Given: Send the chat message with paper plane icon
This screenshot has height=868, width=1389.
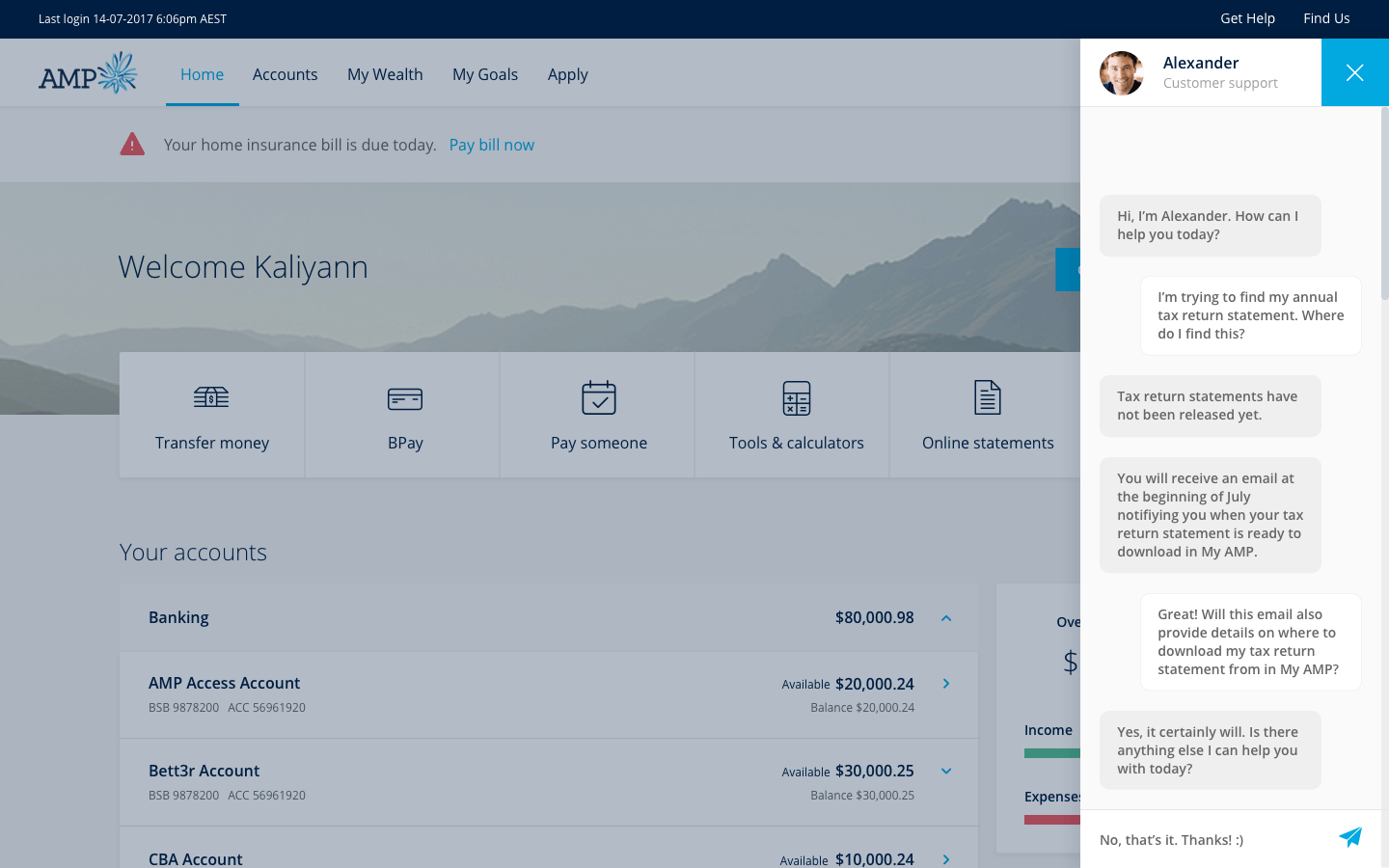Looking at the screenshot, I should point(1350,837).
